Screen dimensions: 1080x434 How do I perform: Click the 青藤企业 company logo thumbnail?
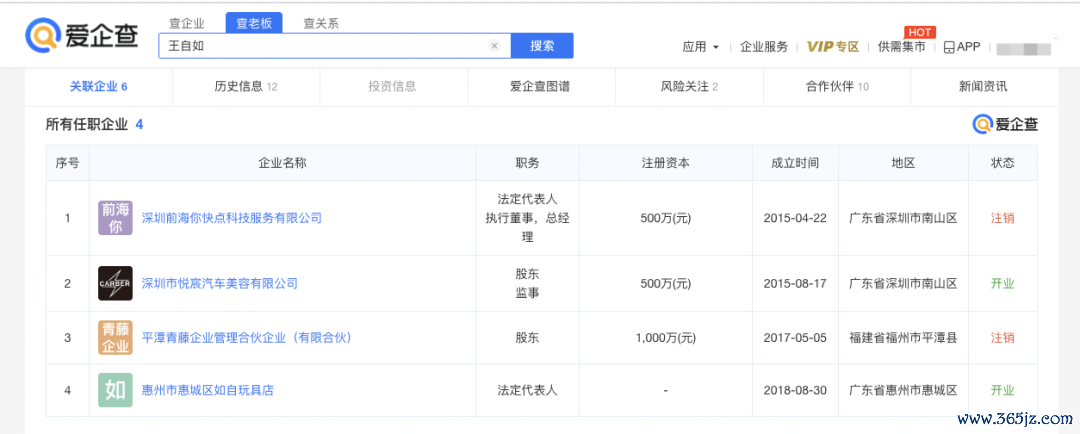pos(115,338)
